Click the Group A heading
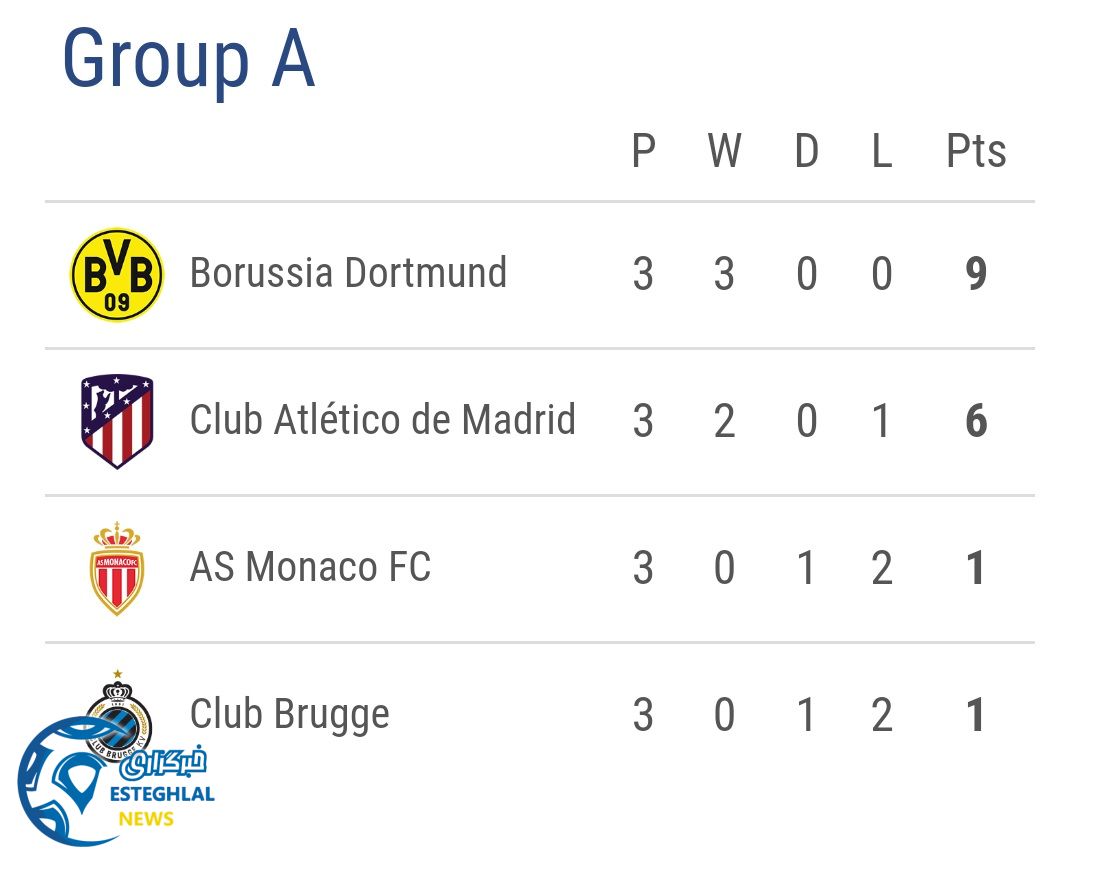 coord(188,59)
